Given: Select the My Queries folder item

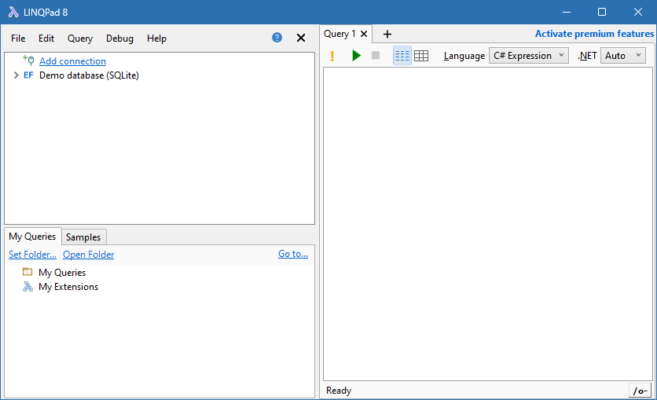Looking at the screenshot, I should coord(62,273).
